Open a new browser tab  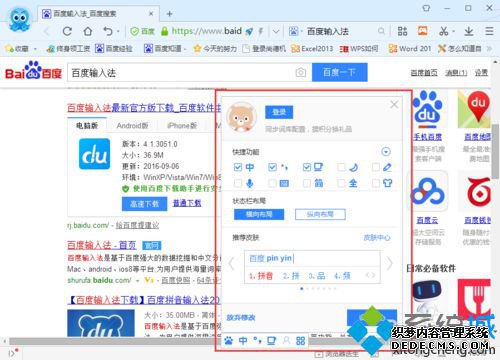click(170, 14)
